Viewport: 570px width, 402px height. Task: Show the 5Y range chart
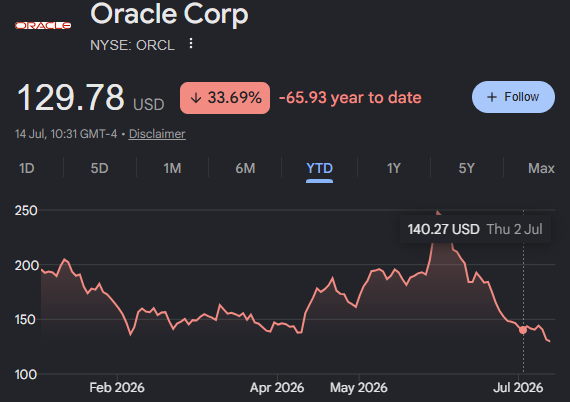click(466, 168)
